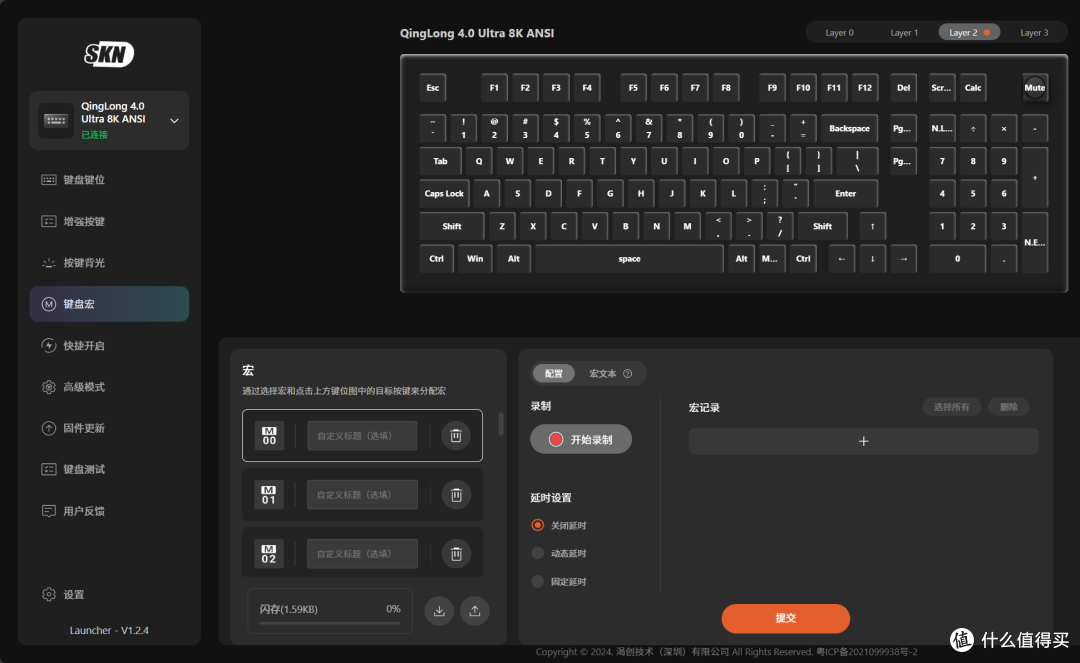Click the macro download icon button

click(439, 611)
